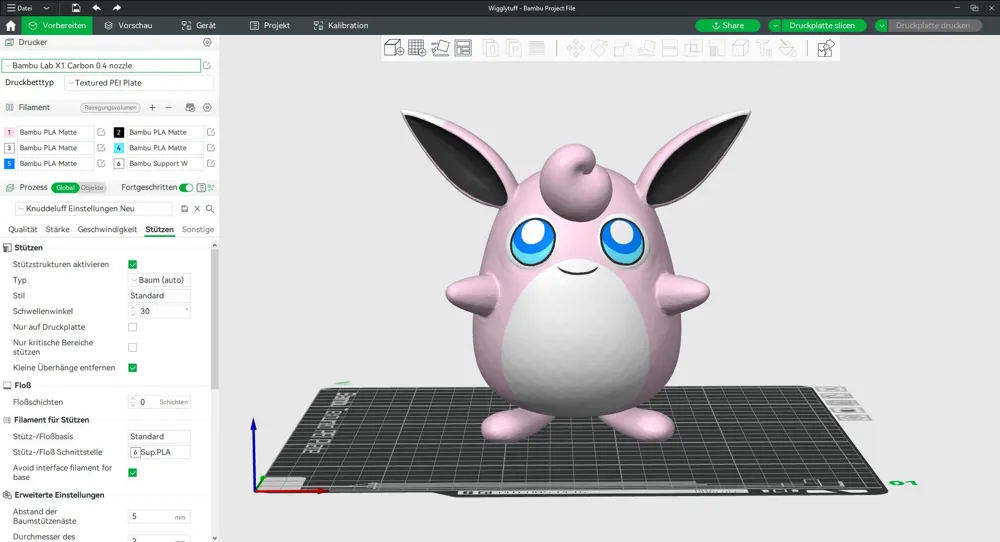Edit filament 6 Bambu Support W preset

click(x=210, y=163)
